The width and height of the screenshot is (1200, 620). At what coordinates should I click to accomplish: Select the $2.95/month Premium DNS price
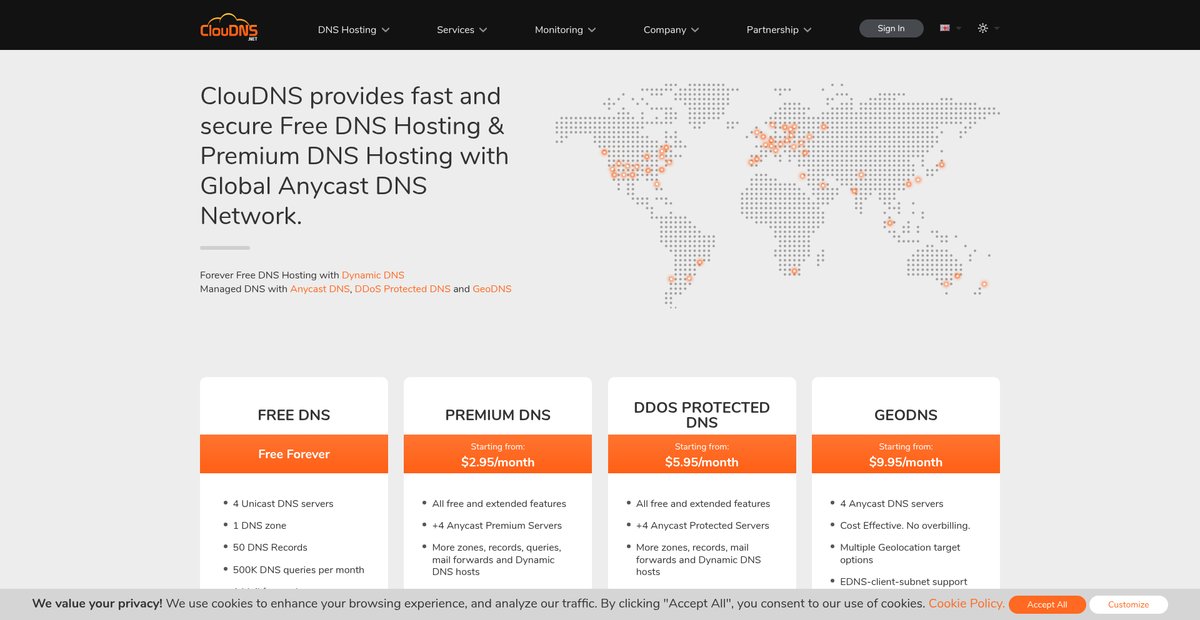pyautogui.click(x=498, y=462)
